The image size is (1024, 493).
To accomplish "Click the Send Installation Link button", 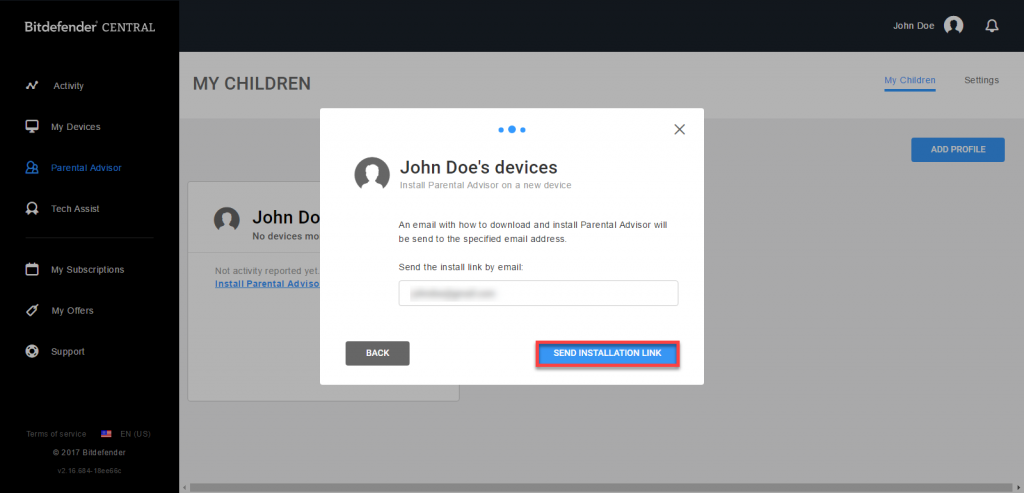I will pyautogui.click(x=607, y=353).
